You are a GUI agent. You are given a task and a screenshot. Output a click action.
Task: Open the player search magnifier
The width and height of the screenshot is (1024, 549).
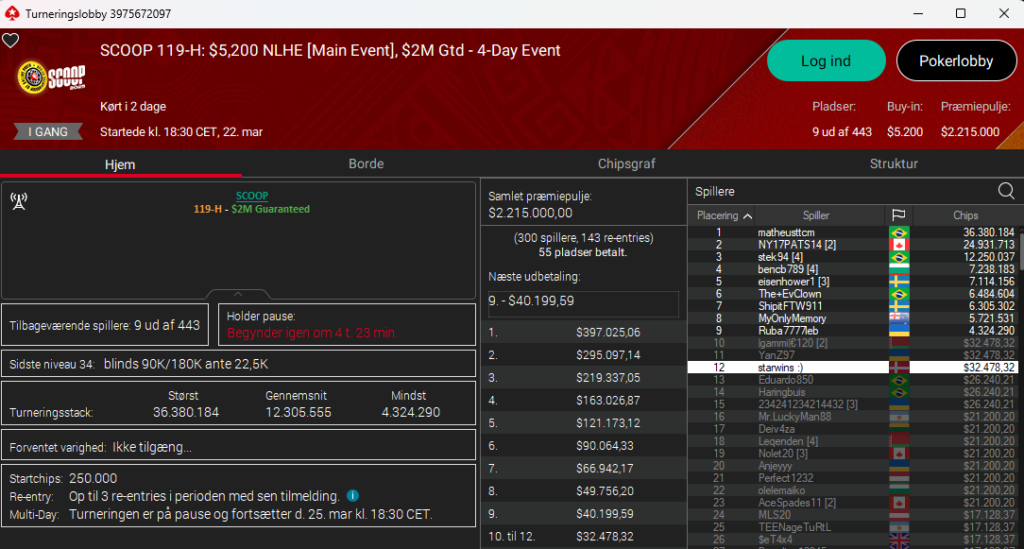click(x=1006, y=190)
